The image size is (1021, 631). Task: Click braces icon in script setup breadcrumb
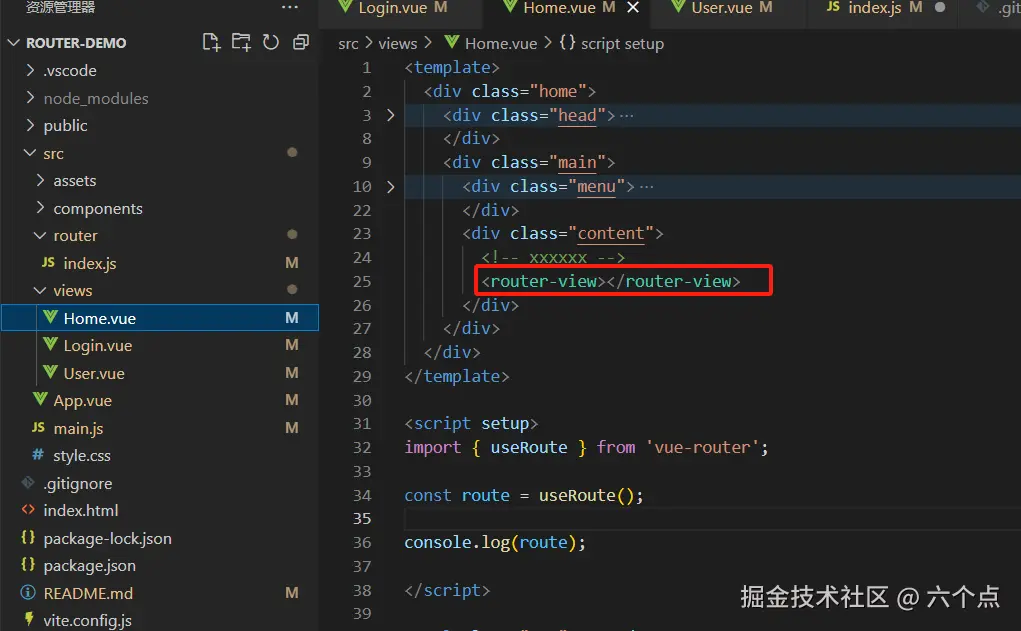tap(567, 43)
